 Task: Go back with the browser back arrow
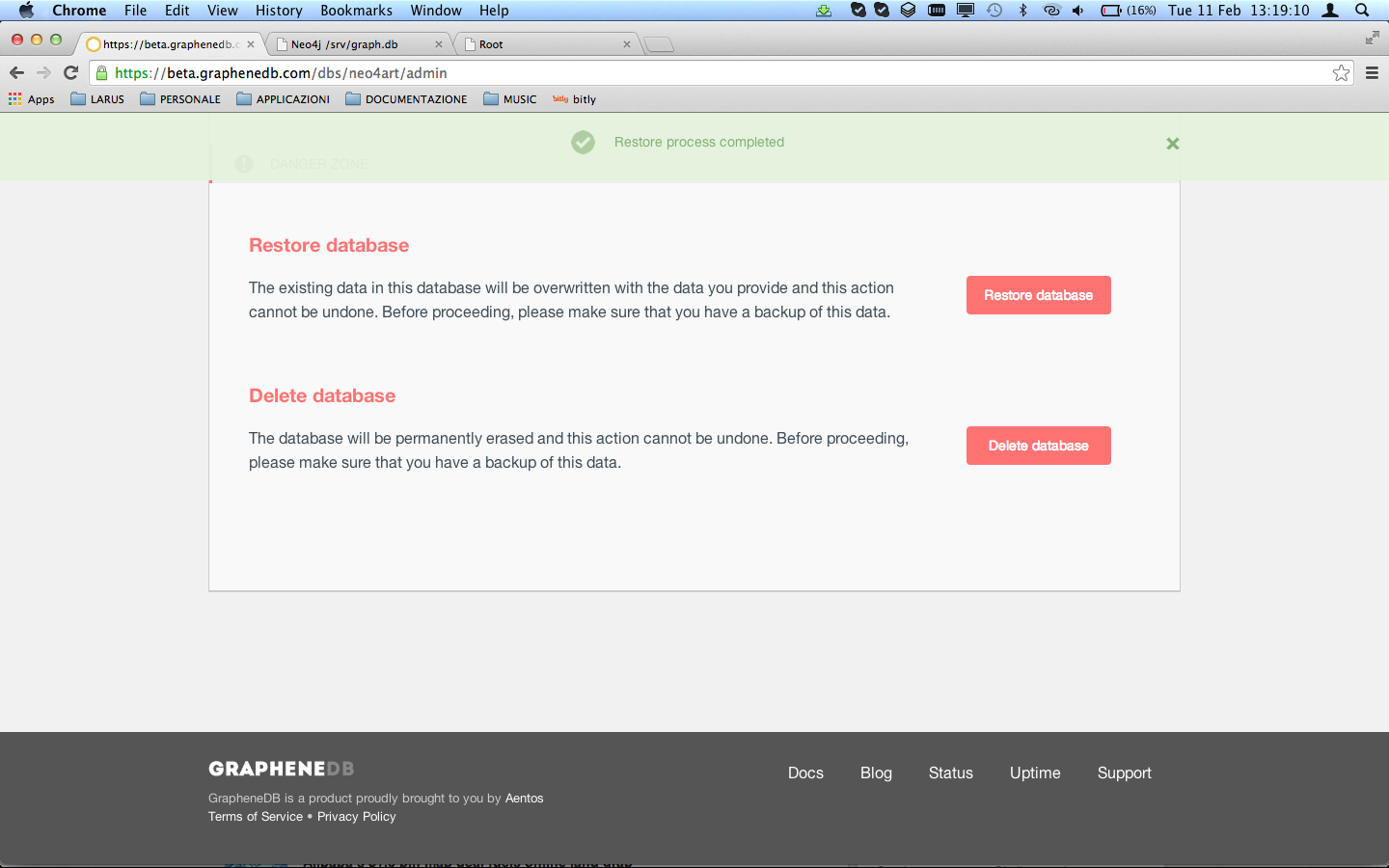pos(16,72)
